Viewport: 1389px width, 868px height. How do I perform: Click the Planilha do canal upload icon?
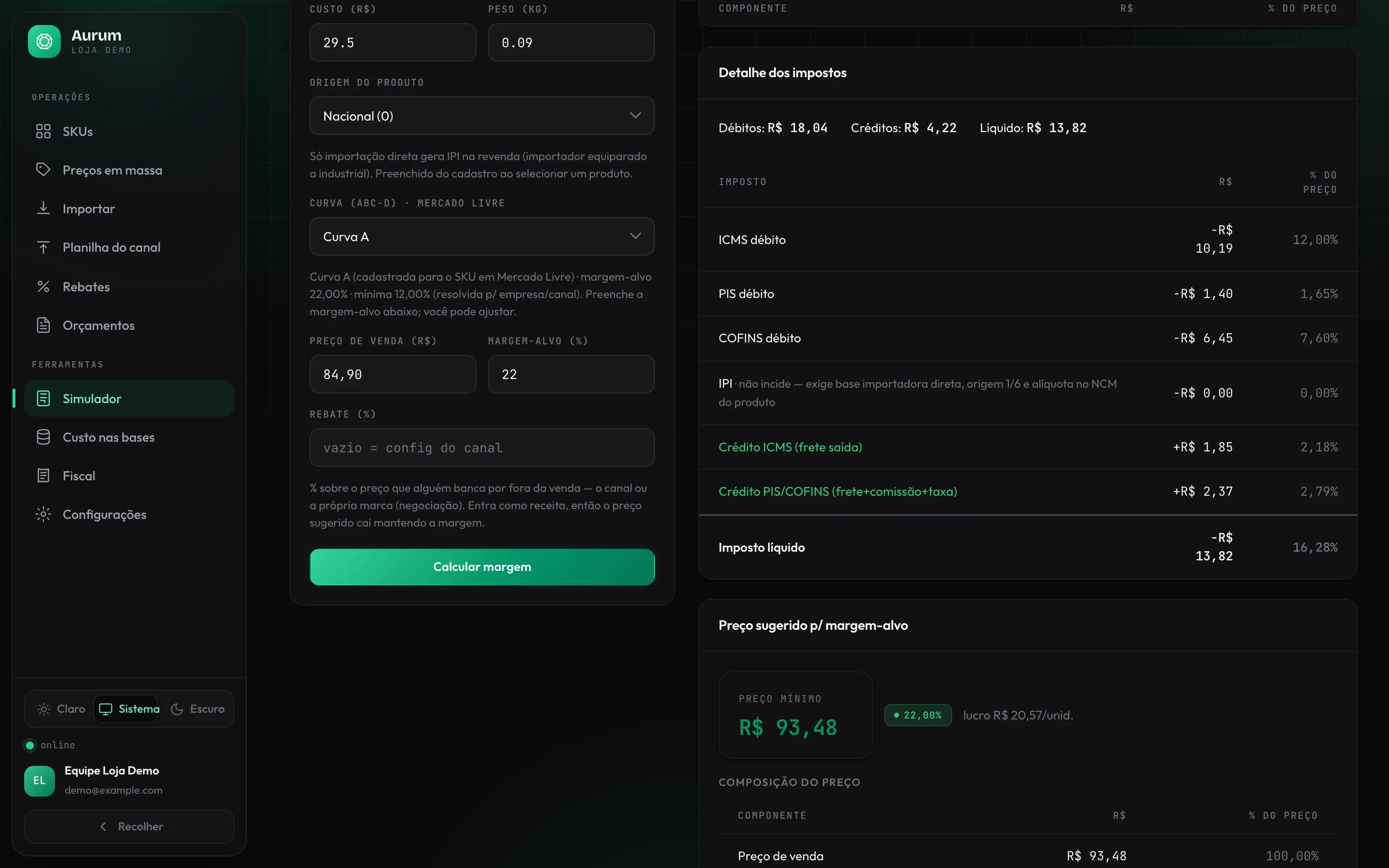[x=43, y=247]
